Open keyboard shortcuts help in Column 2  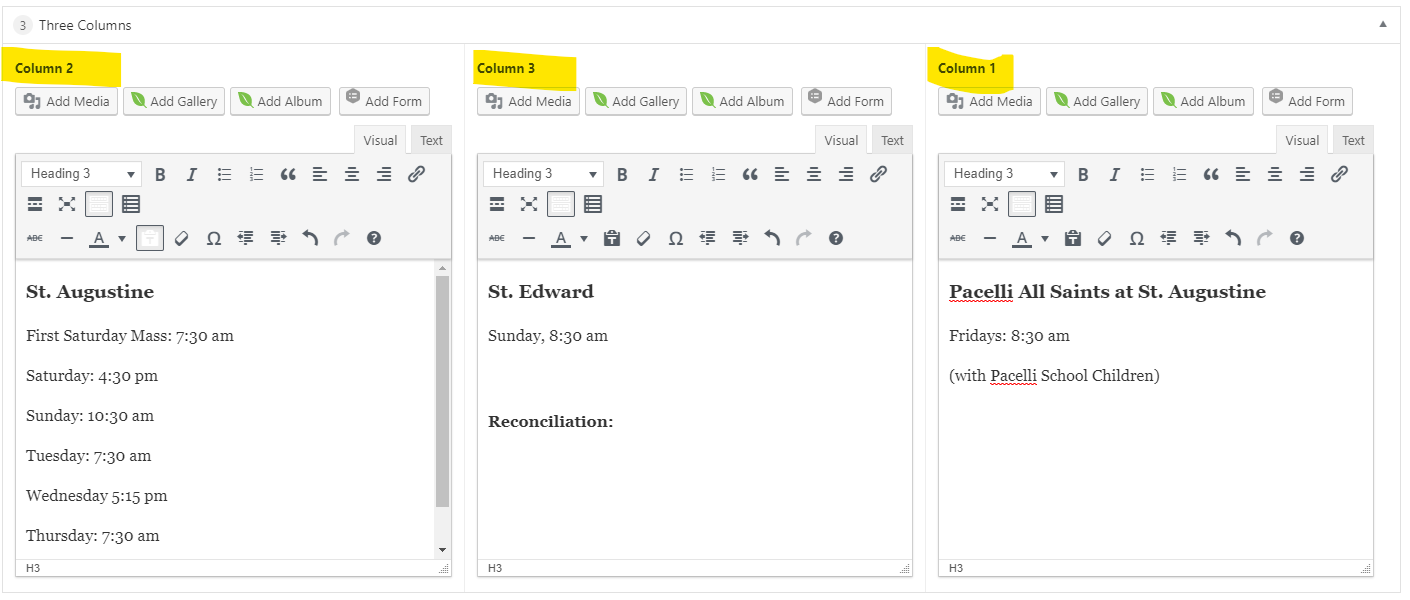tap(374, 238)
